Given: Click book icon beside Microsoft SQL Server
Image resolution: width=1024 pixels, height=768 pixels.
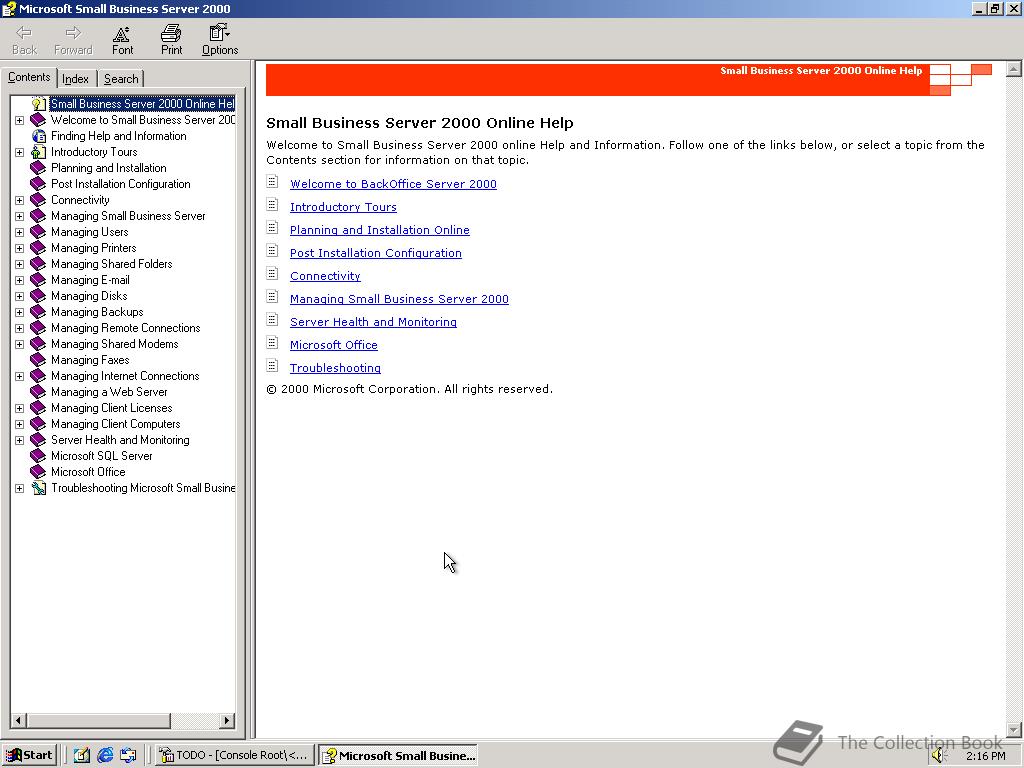Looking at the screenshot, I should tap(39, 456).
